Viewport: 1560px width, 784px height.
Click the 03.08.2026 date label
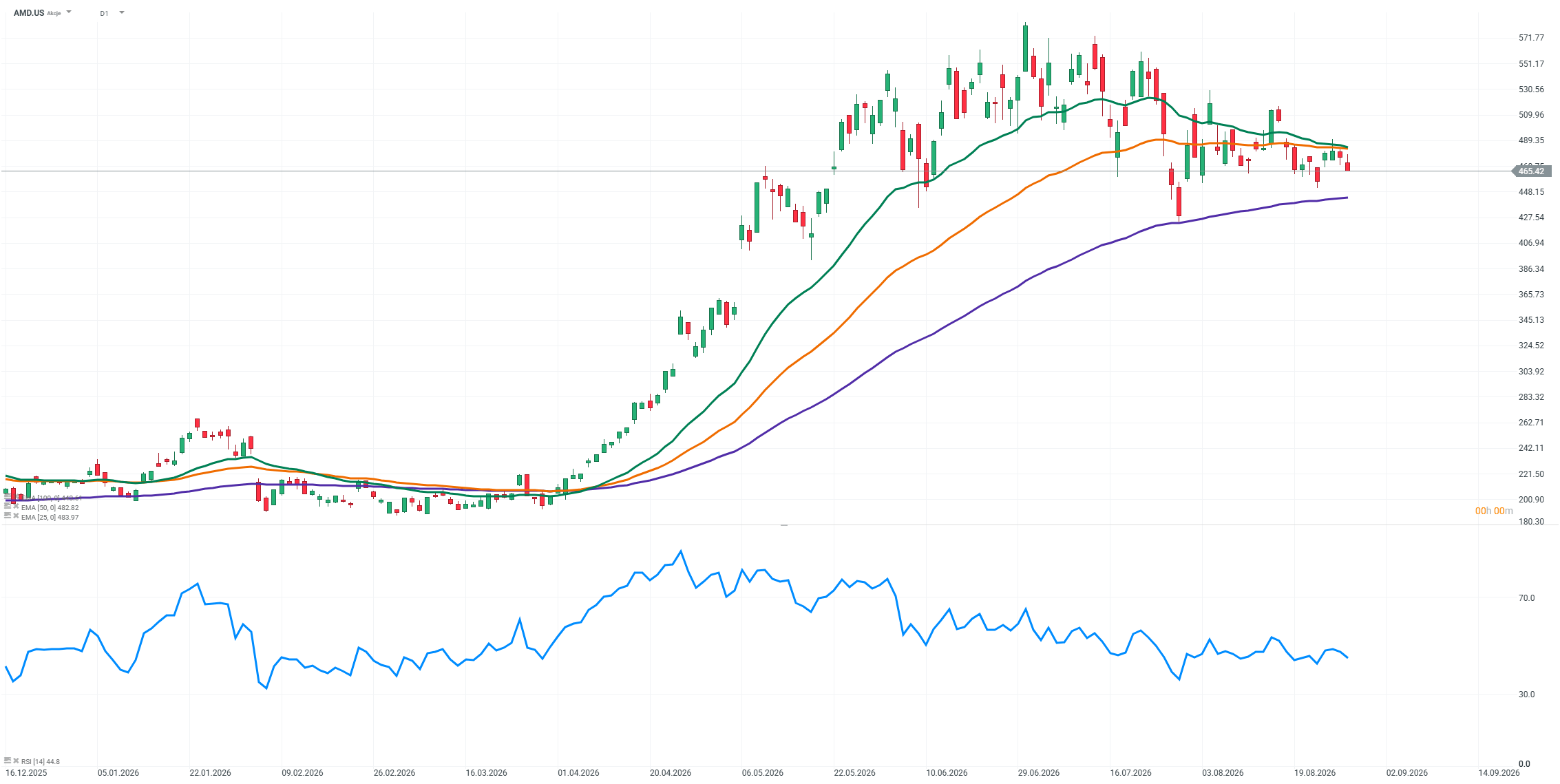tap(1223, 773)
